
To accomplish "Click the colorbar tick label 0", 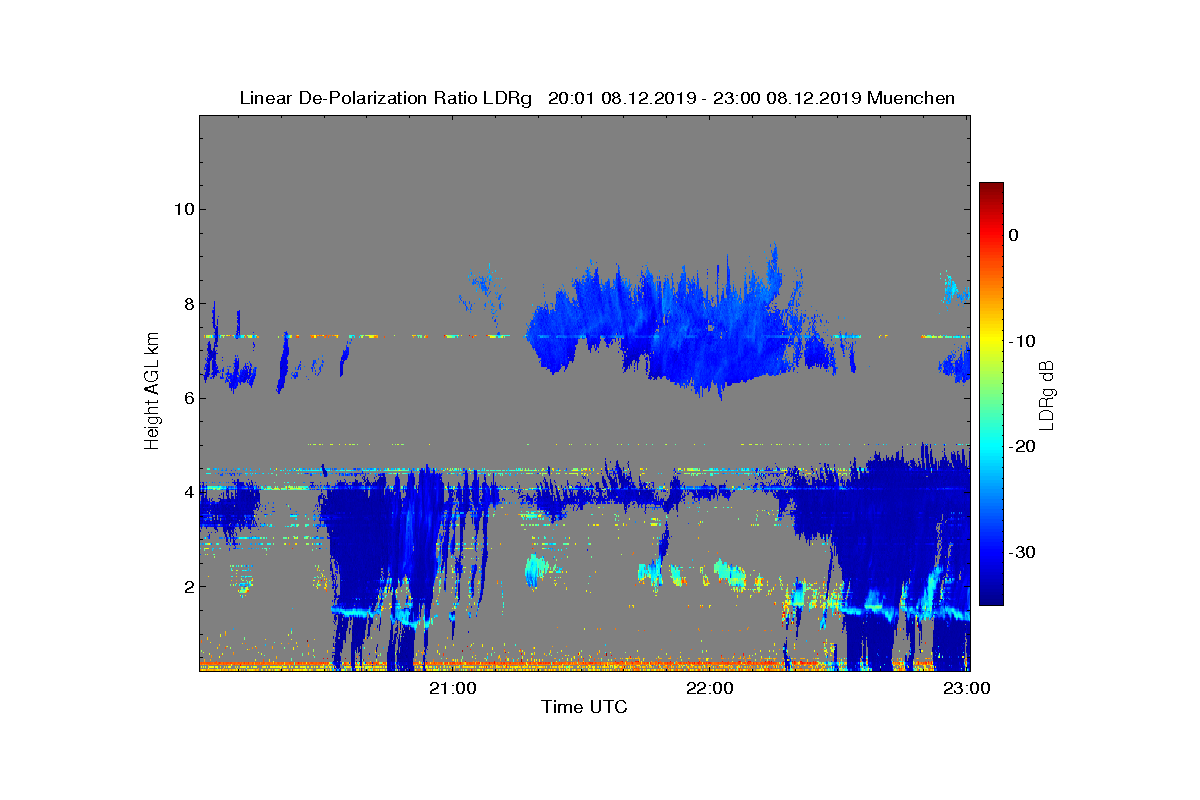I will click(1013, 235).
